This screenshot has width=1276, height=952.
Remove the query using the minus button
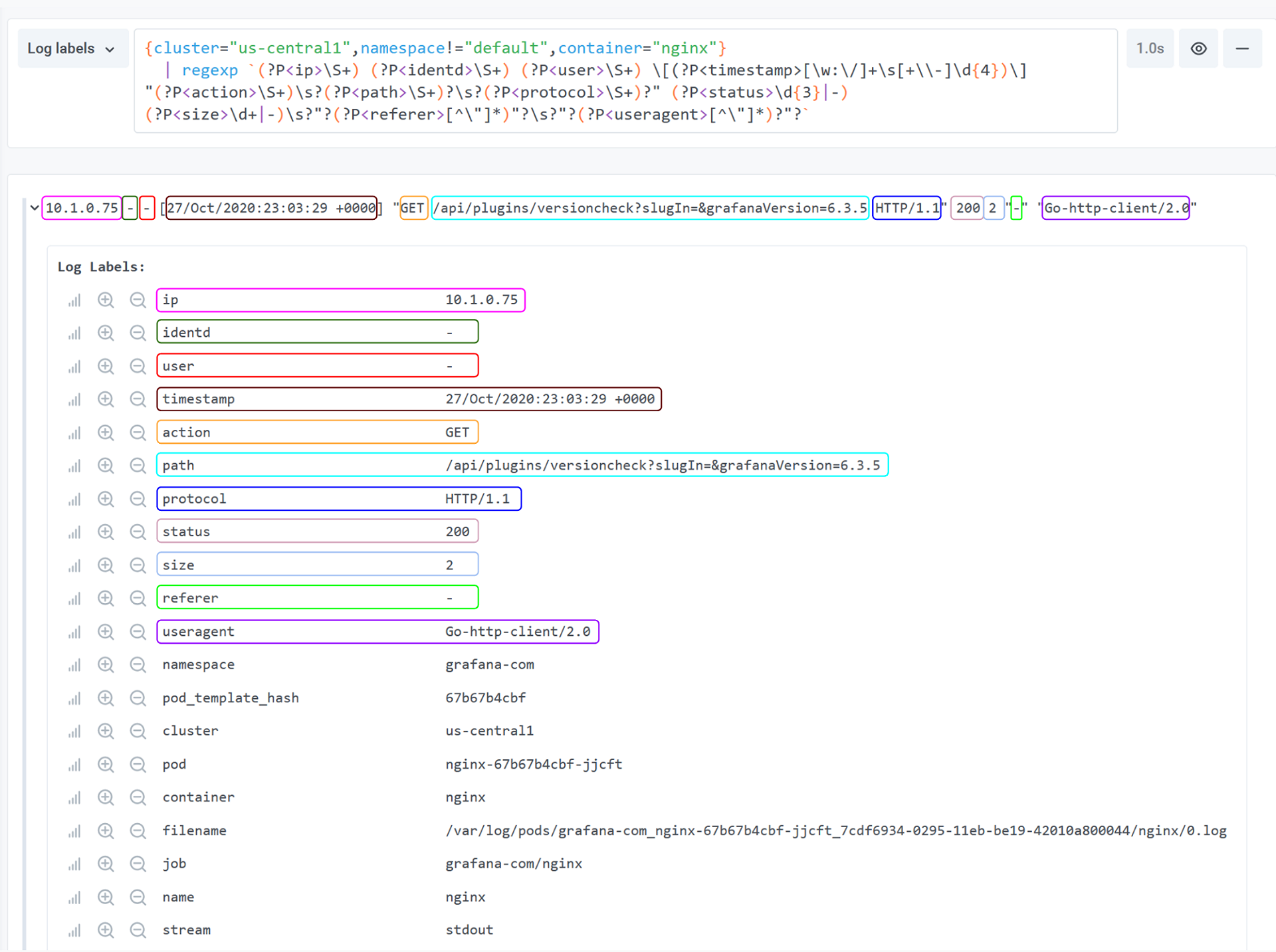[1242, 48]
